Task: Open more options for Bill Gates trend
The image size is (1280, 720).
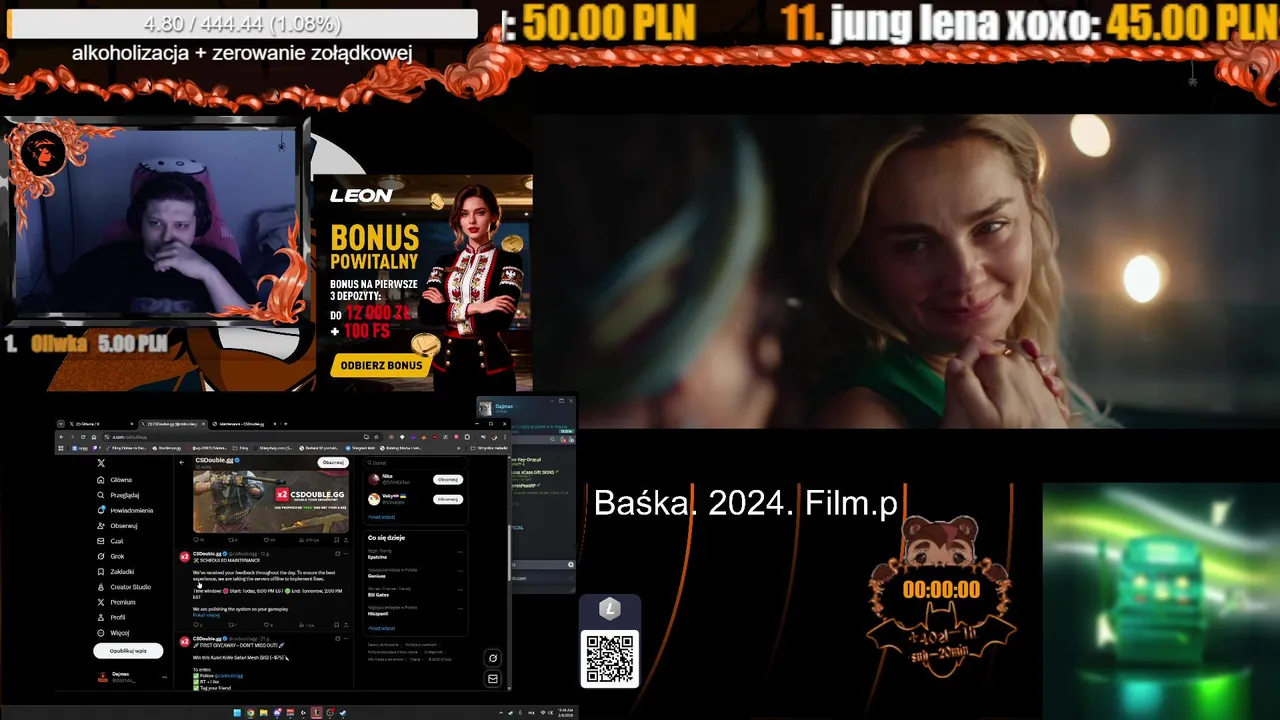Action: point(460,589)
